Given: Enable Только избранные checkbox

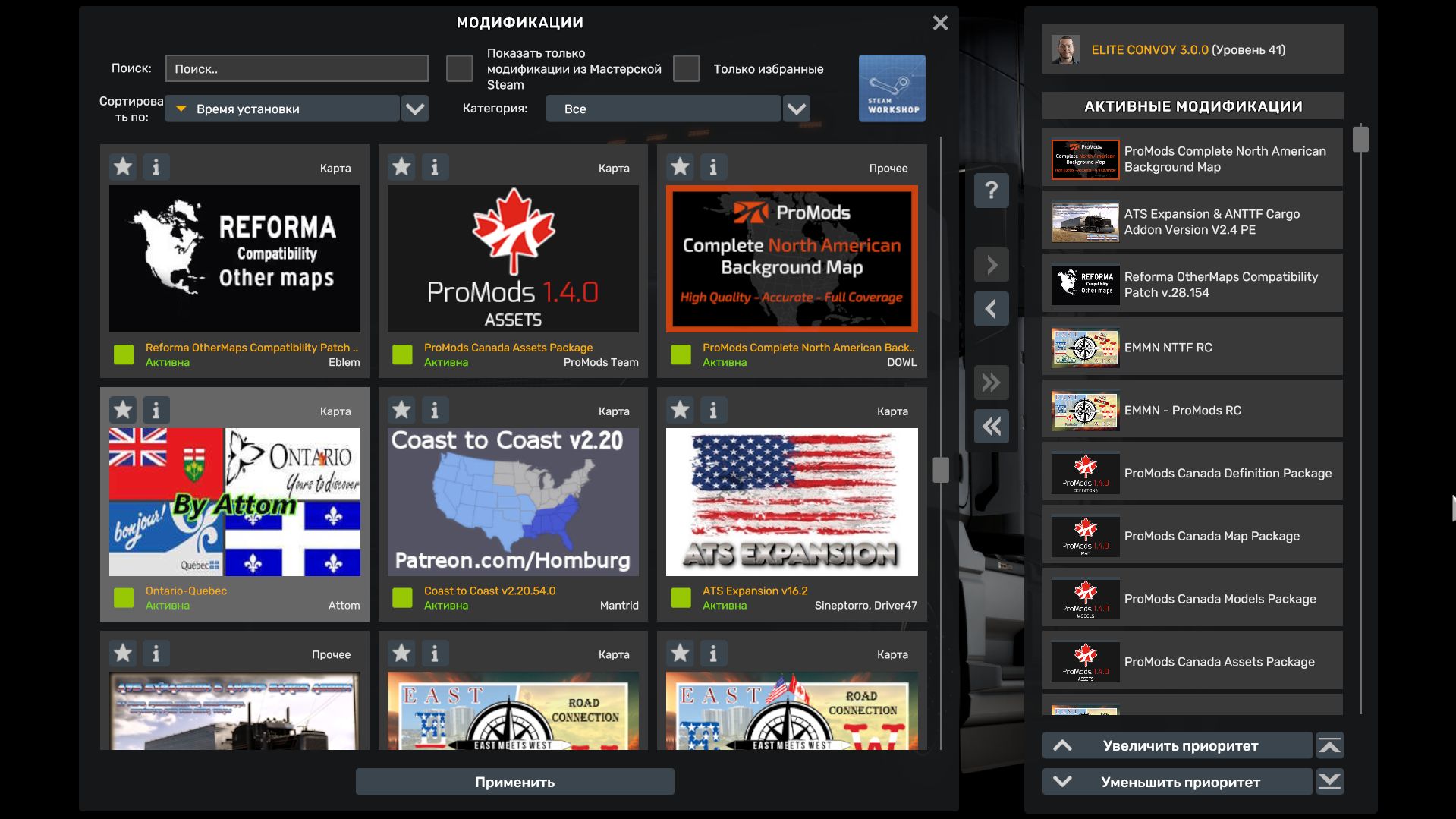Looking at the screenshot, I should click(x=687, y=68).
